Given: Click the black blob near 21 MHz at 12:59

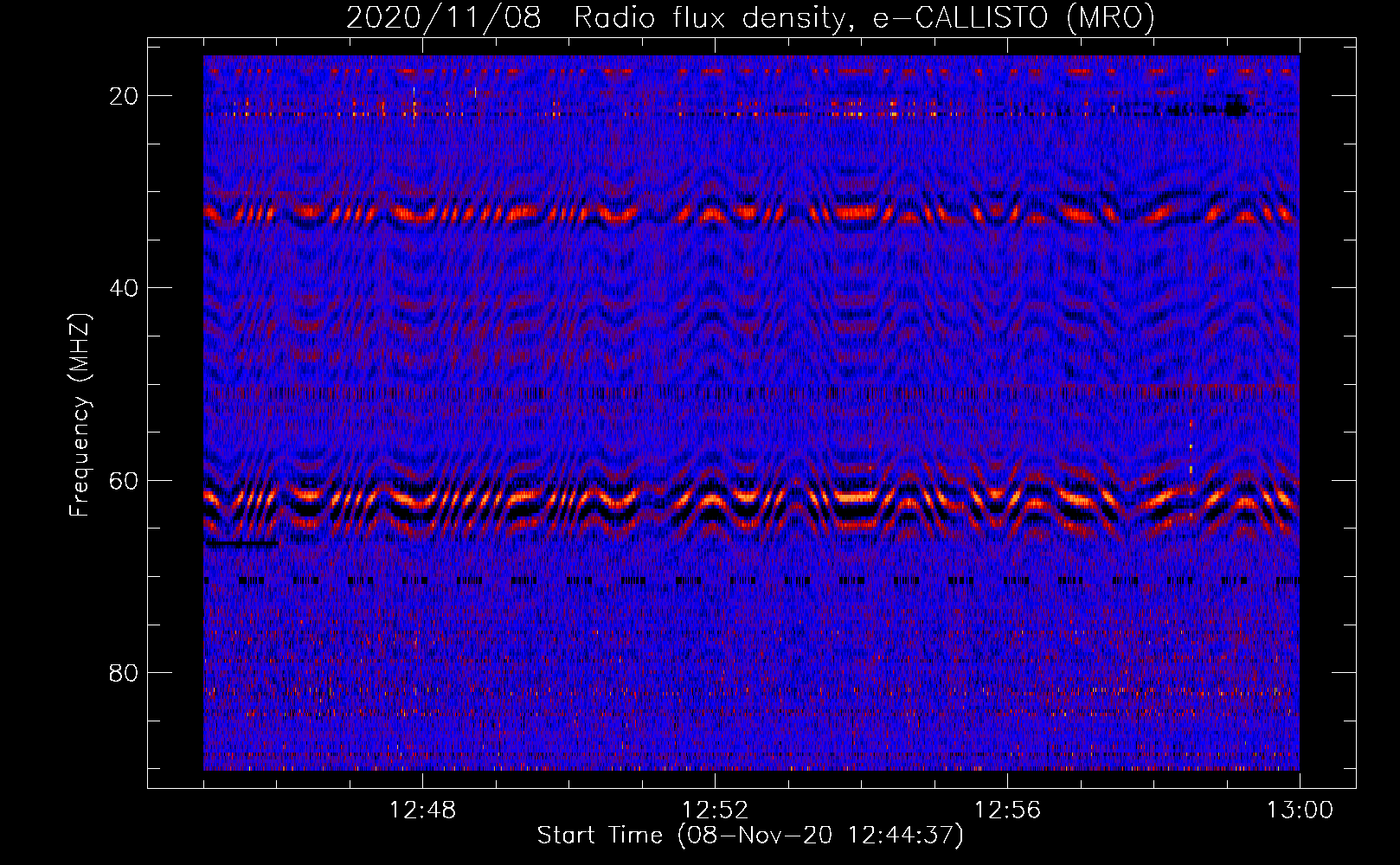Looking at the screenshot, I should click(x=1236, y=108).
